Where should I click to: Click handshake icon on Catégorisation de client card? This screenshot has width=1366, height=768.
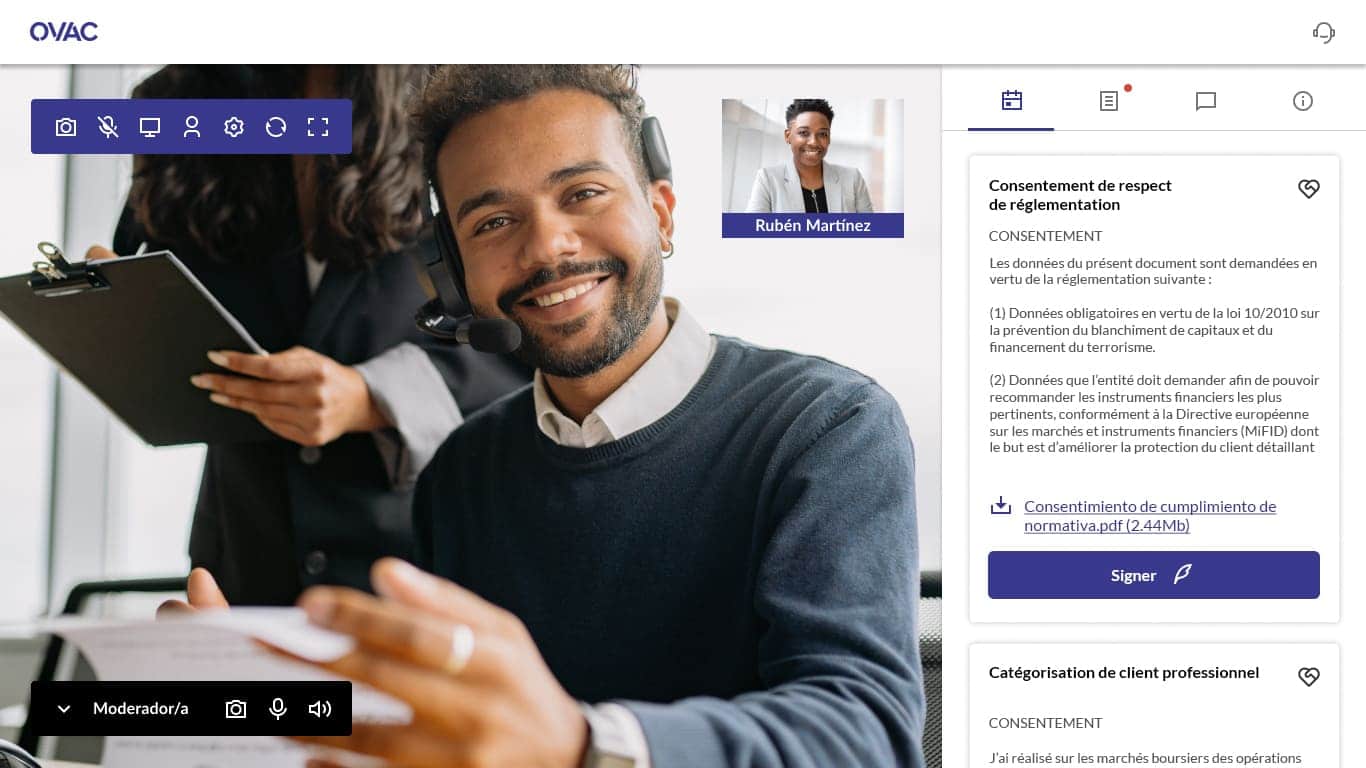coord(1308,677)
